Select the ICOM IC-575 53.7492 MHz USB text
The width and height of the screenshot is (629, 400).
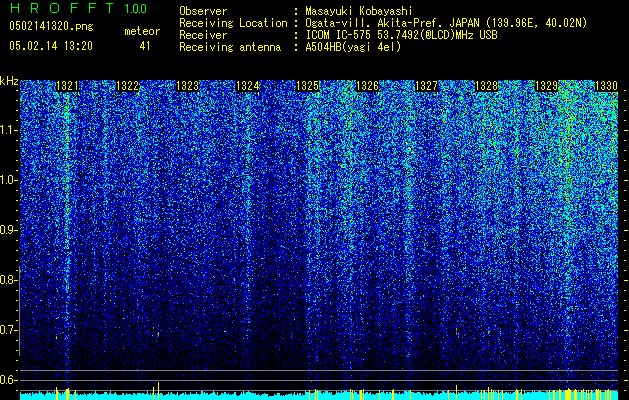401,35
